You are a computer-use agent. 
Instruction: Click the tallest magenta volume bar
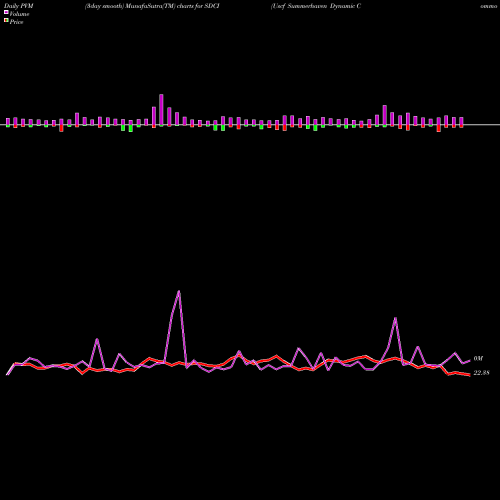(161, 110)
